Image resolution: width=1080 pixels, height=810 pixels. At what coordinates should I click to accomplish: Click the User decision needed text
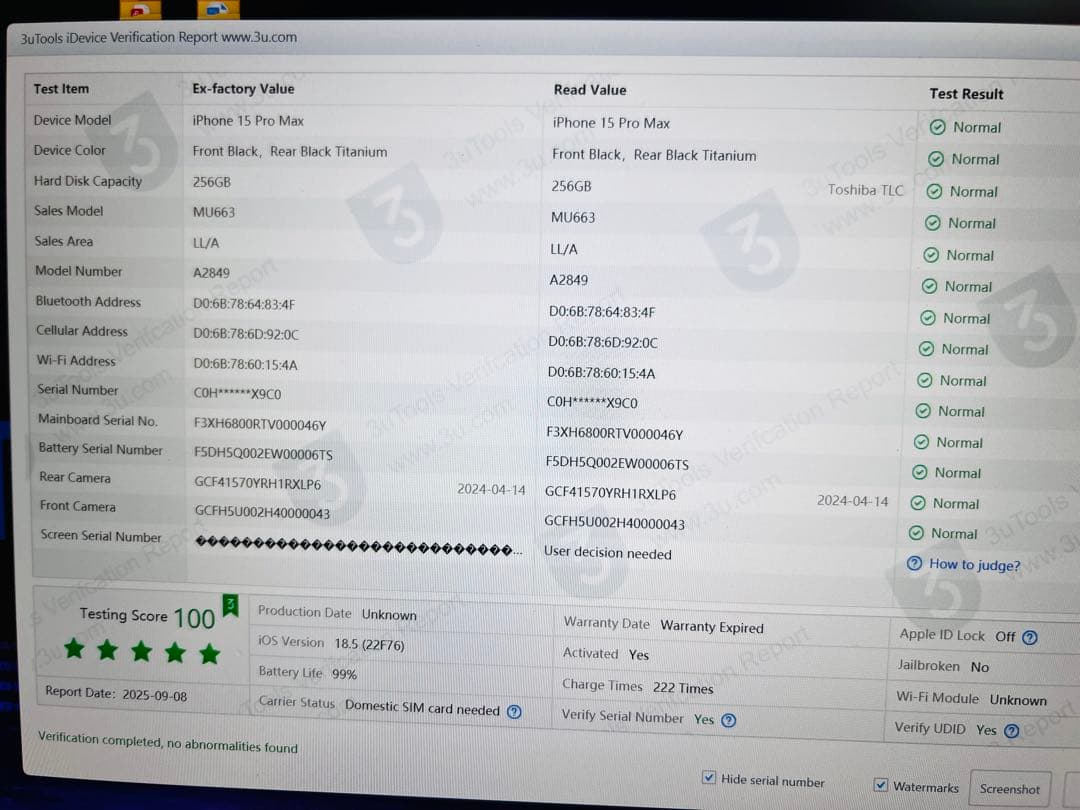(608, 553)
